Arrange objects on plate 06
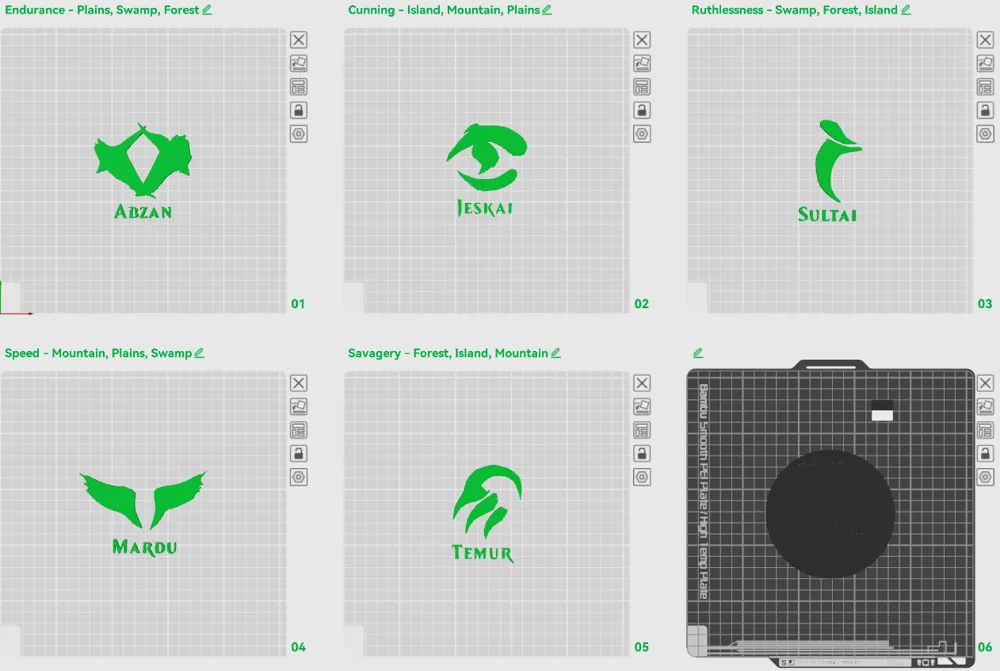 985,430
